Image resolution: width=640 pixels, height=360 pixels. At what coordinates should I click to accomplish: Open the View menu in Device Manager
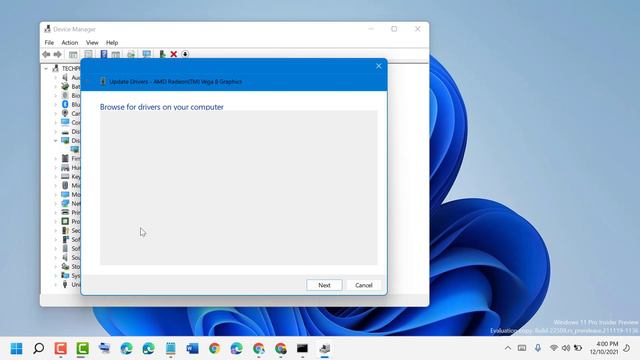tap(92, 42)
